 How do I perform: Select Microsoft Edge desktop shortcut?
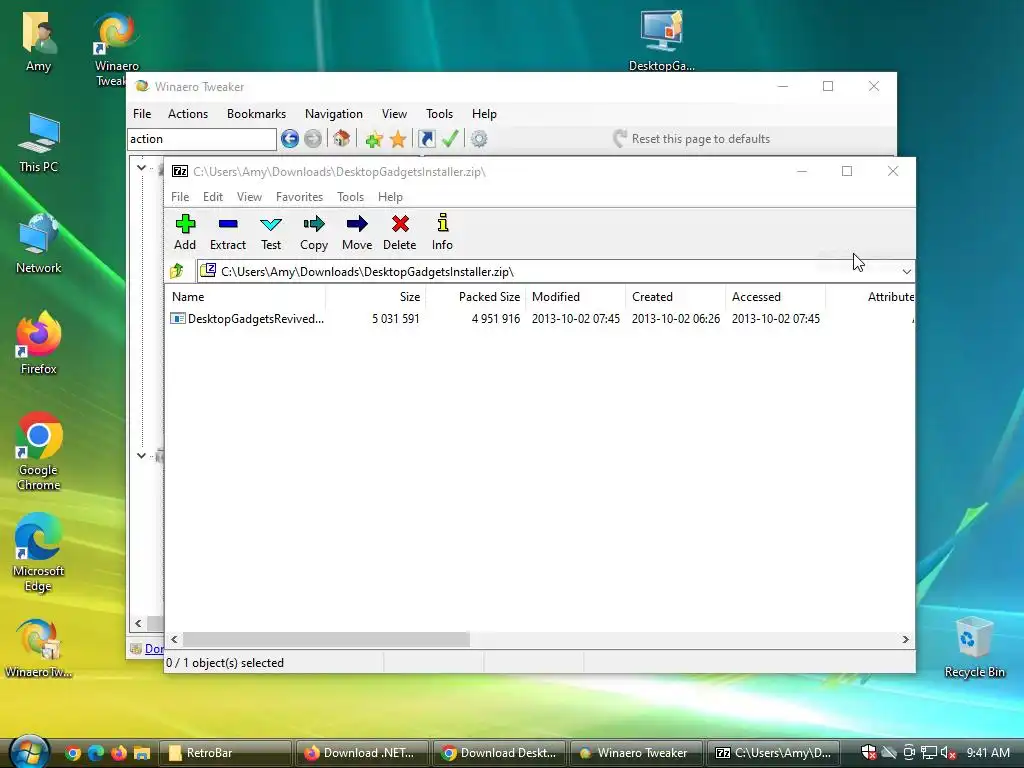pyautogui.click(x=39, y=552)
